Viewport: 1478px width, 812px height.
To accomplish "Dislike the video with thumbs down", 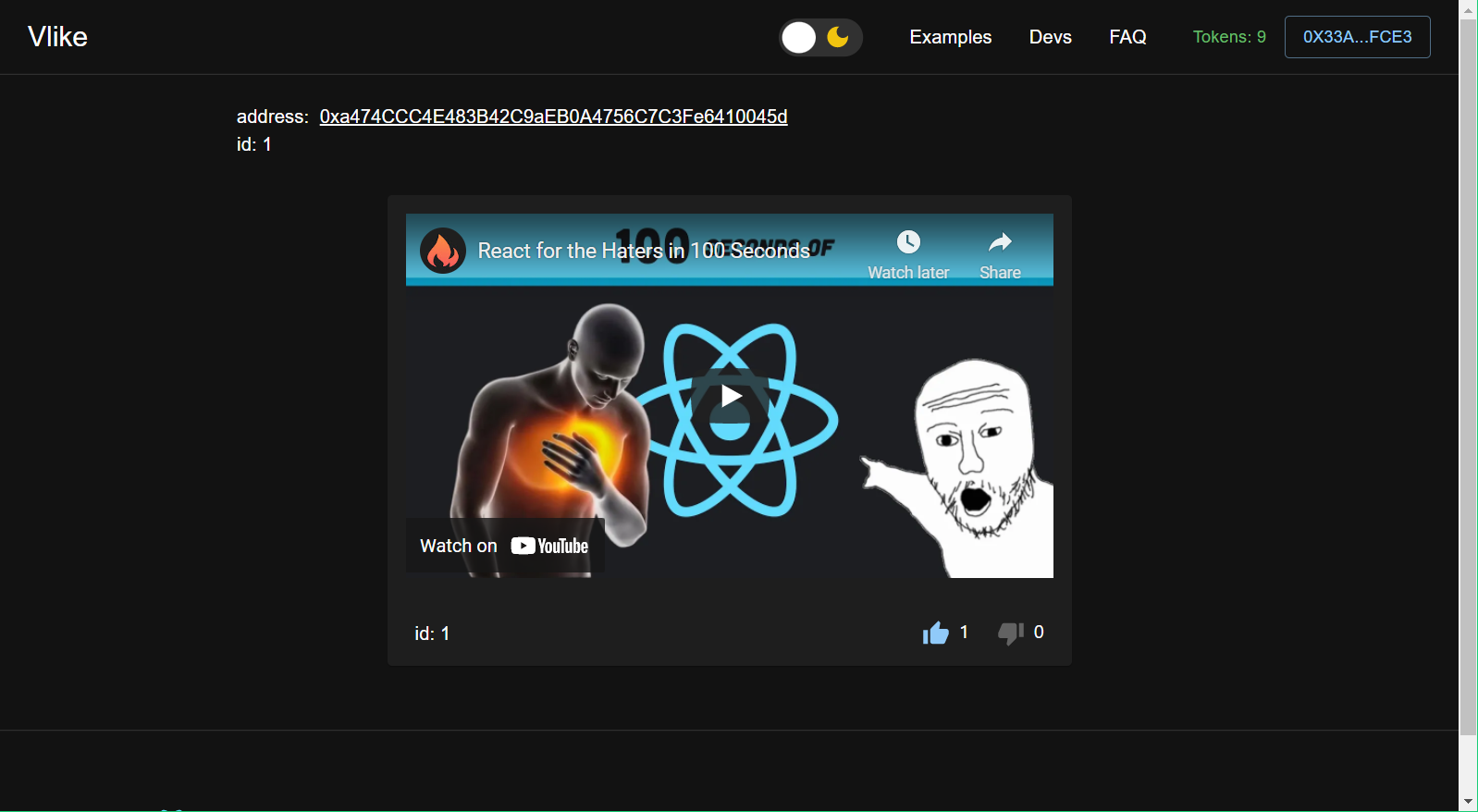I will tap(1010, 633).
